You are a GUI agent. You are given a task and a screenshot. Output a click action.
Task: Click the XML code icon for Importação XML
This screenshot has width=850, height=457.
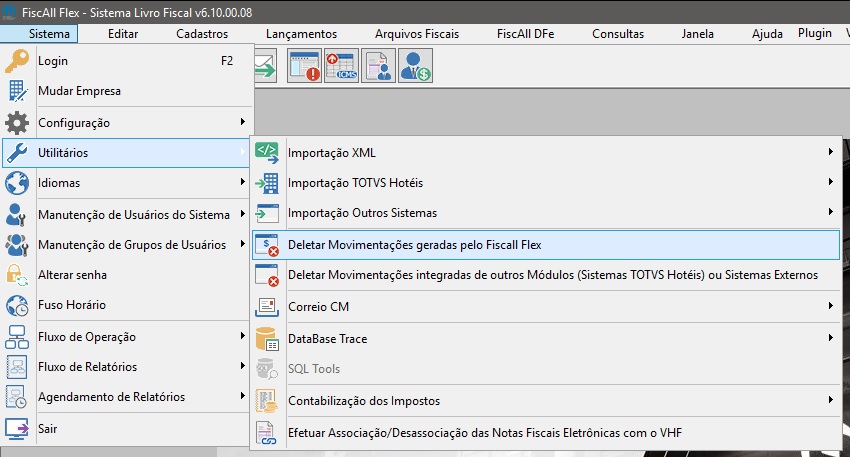267,153
